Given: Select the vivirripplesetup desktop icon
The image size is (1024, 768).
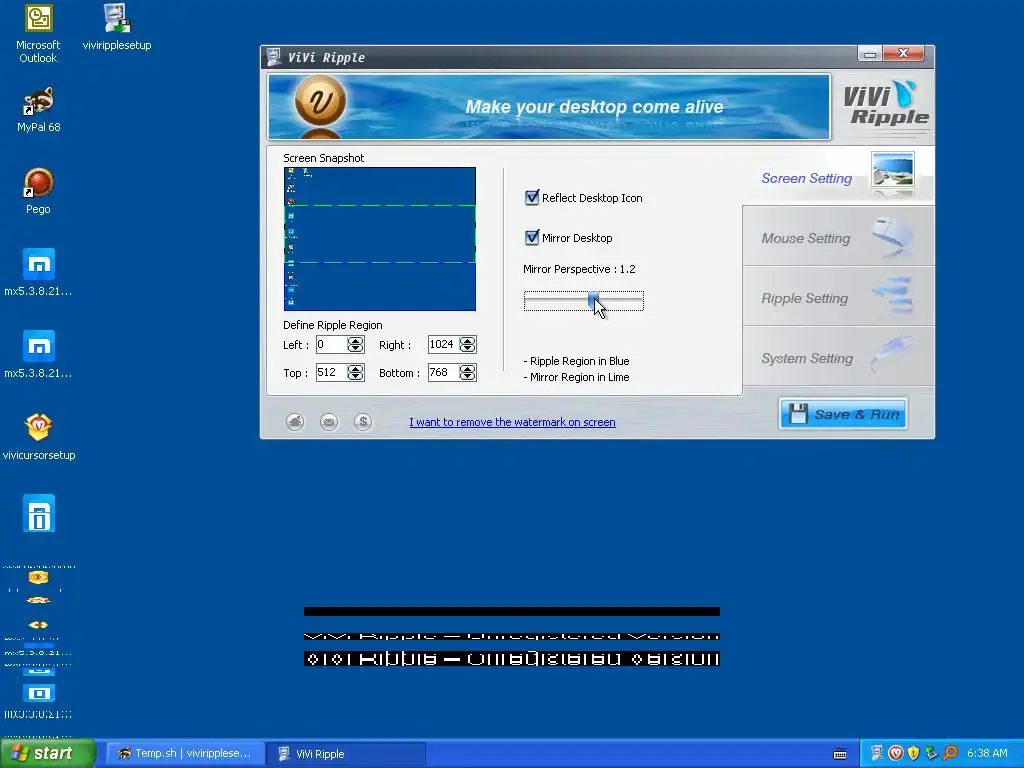Looking at the screenshot, I should [117, 27].
